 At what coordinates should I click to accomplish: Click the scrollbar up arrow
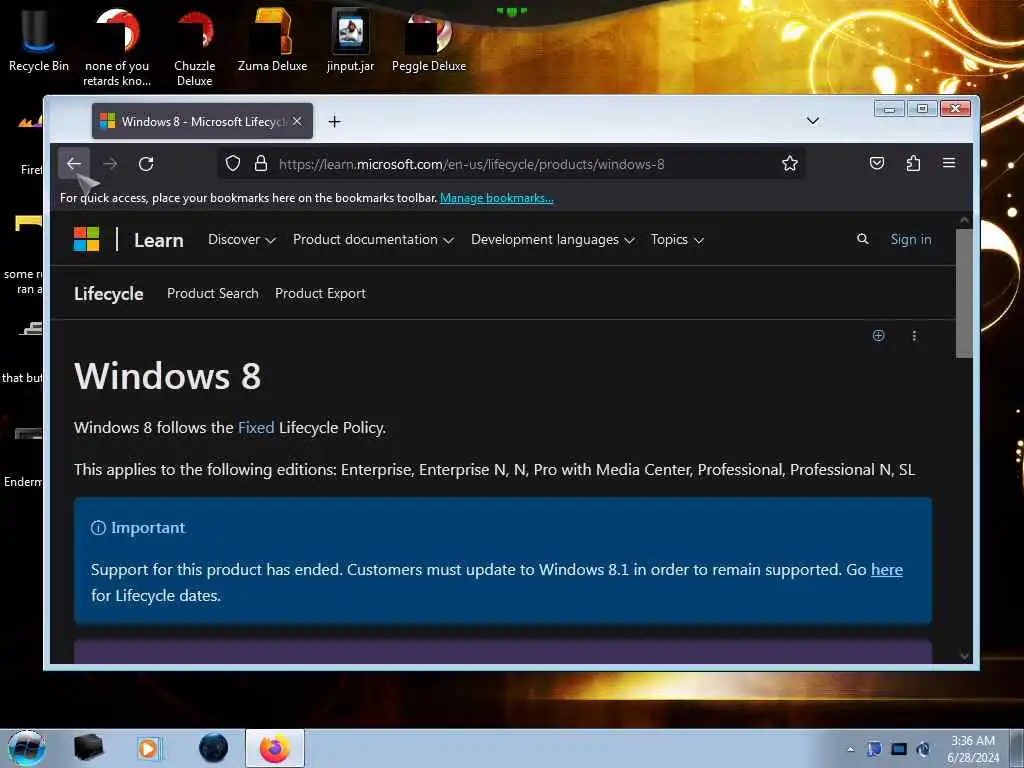pyautogui.click(x=964, y=221)
